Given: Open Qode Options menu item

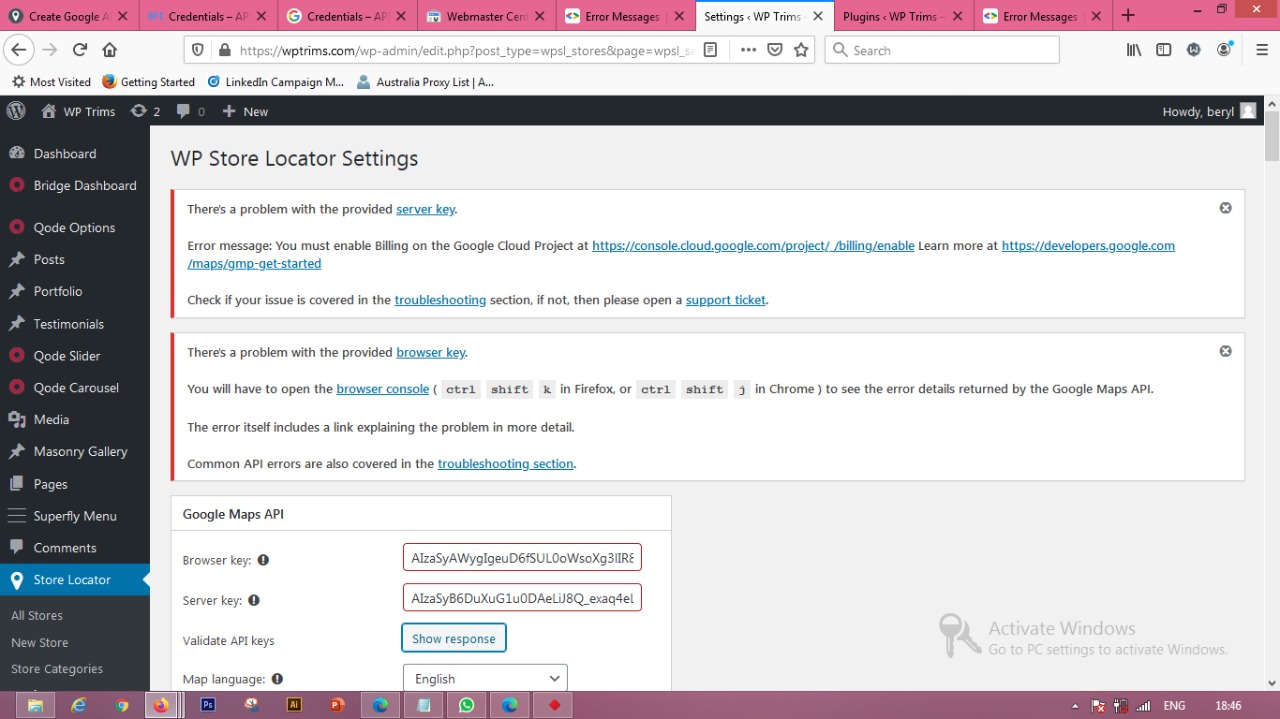Looking at the screenshot, I should [x=75, y=227].
